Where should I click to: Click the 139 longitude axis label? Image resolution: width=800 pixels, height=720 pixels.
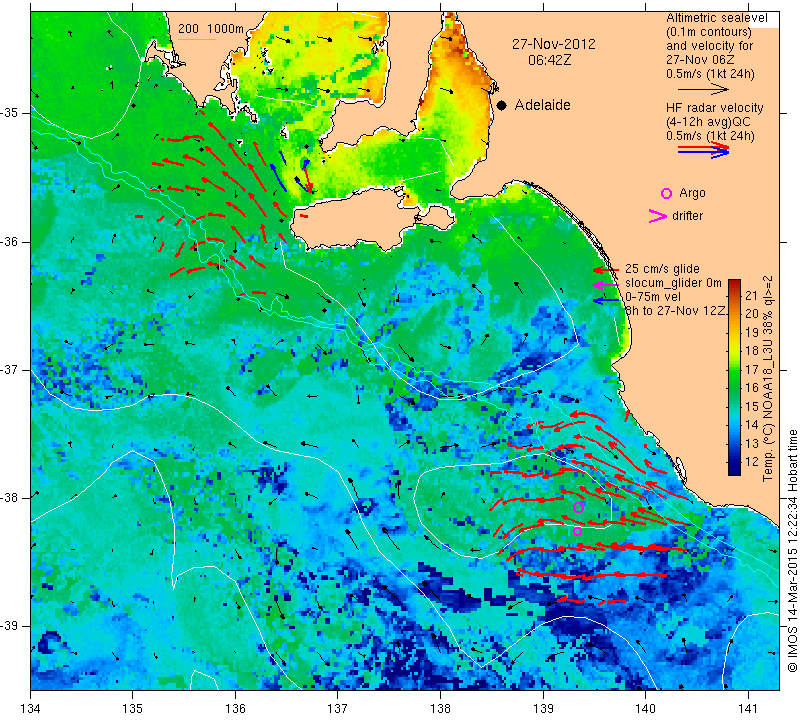[543, 708]
